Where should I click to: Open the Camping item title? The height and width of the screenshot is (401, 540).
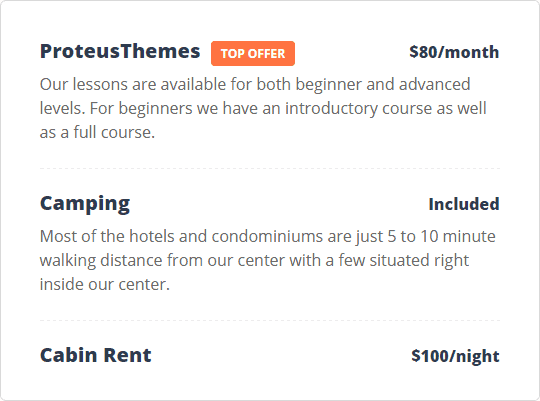click(85, 204)
